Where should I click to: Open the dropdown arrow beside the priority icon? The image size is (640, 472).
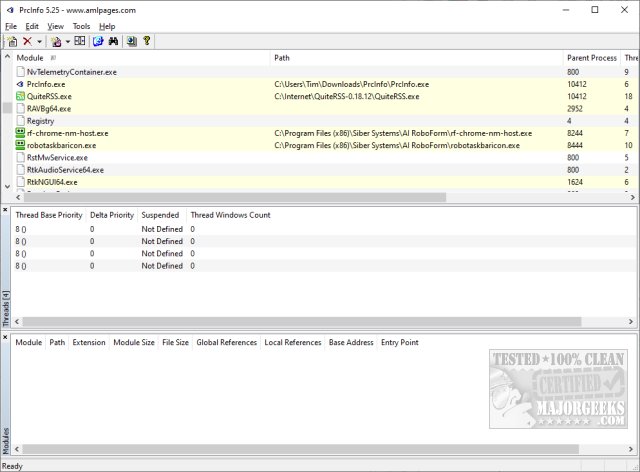(68, 42)
